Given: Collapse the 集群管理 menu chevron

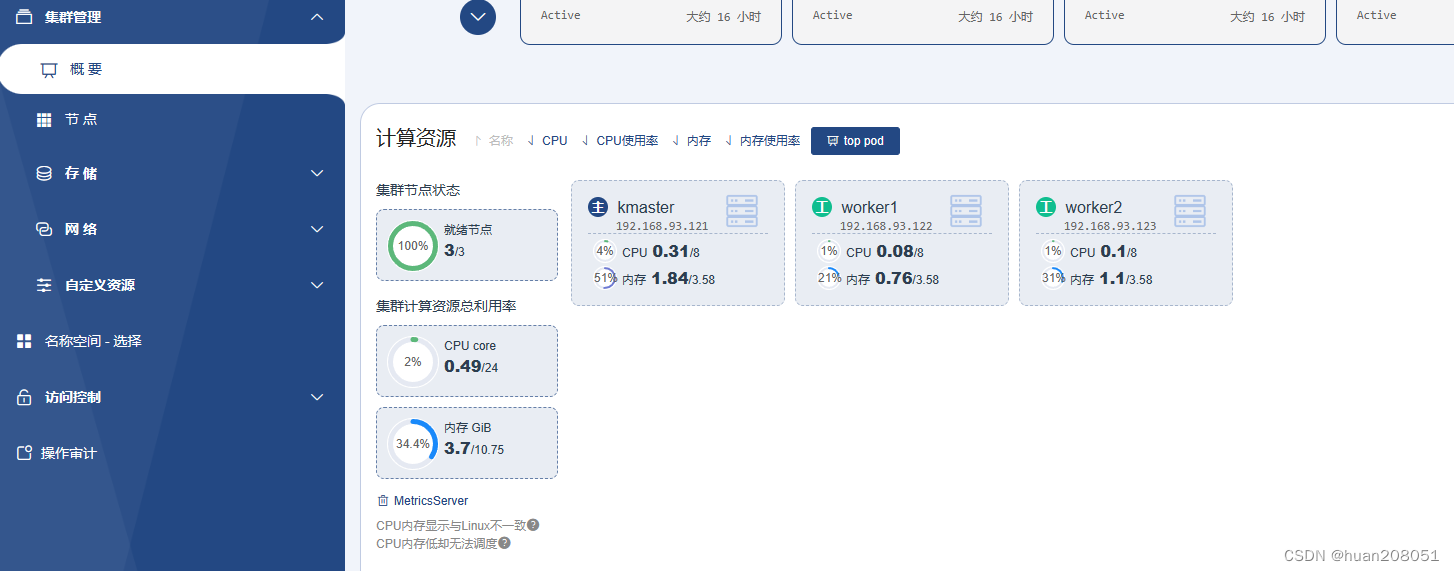Looking at the screenshot, I should point(317,17).
